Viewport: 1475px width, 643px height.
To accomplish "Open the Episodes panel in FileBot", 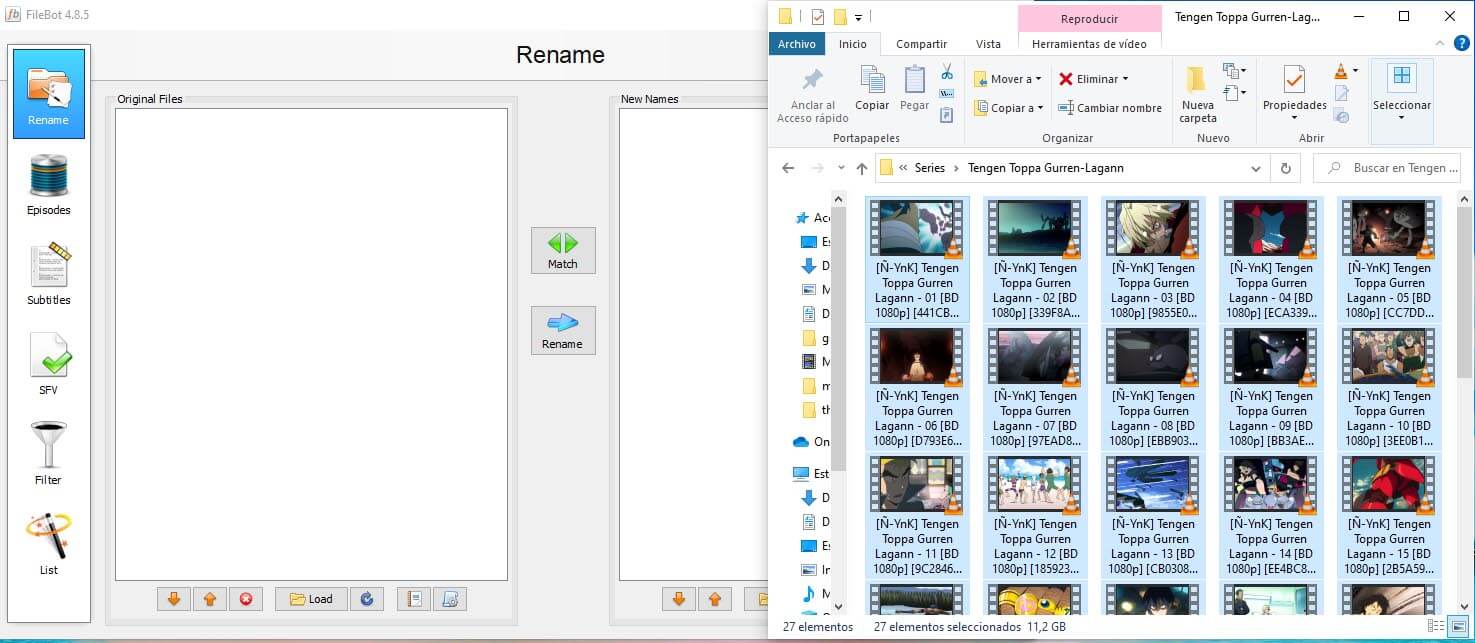I will pos(49,185).
